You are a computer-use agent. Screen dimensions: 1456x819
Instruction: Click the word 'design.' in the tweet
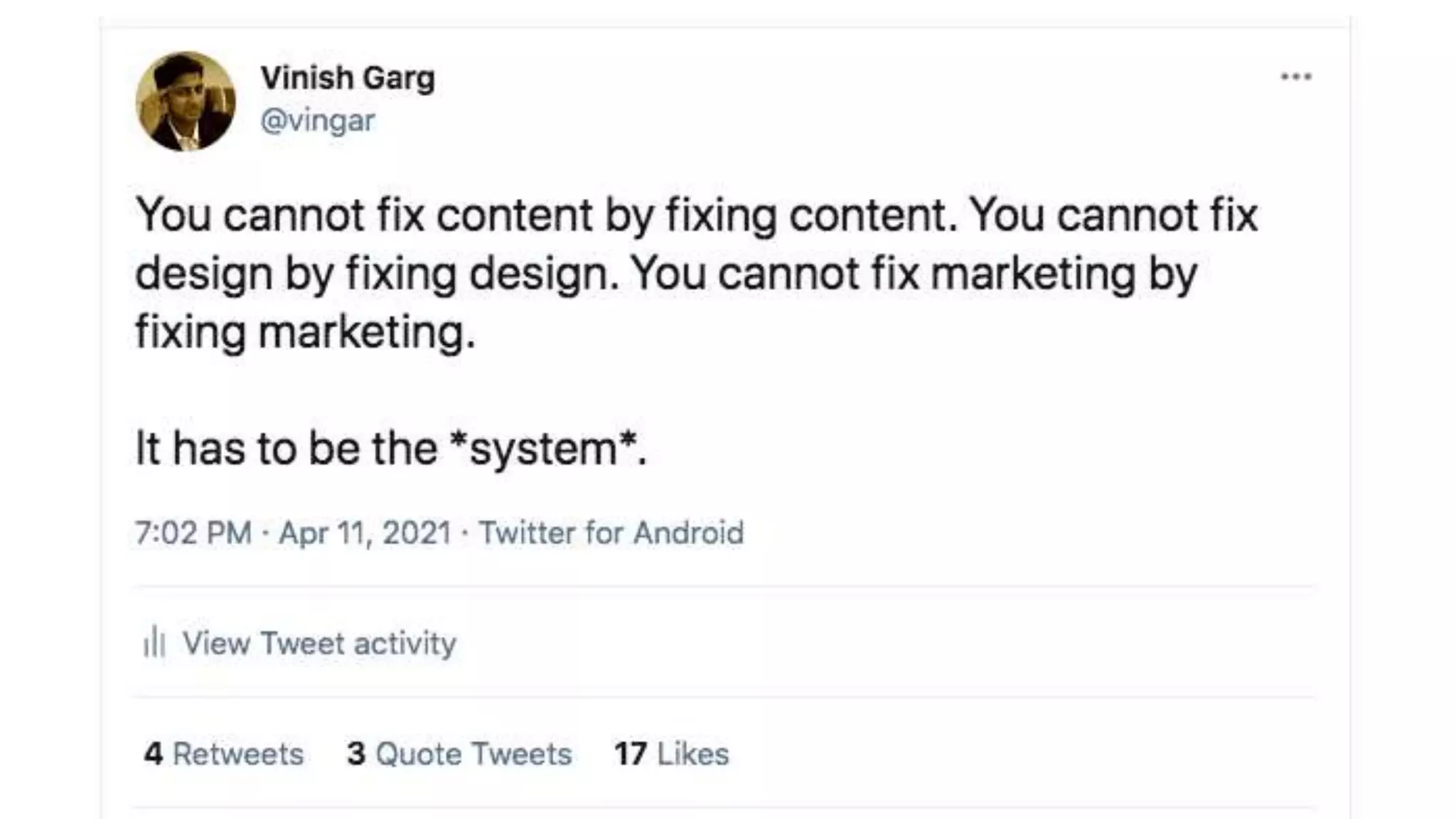point(545,274)
